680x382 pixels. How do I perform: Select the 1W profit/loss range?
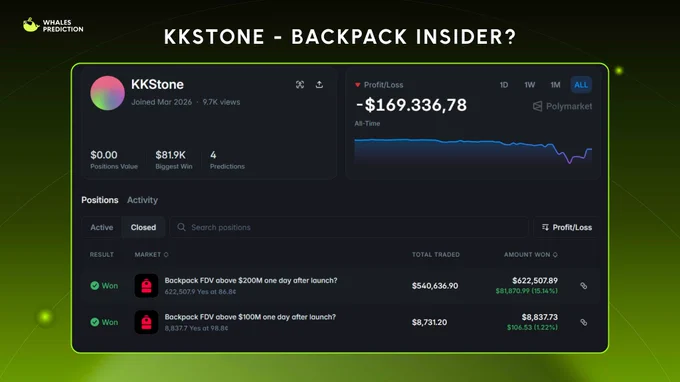pyautogui.click(x=530, y=85)
